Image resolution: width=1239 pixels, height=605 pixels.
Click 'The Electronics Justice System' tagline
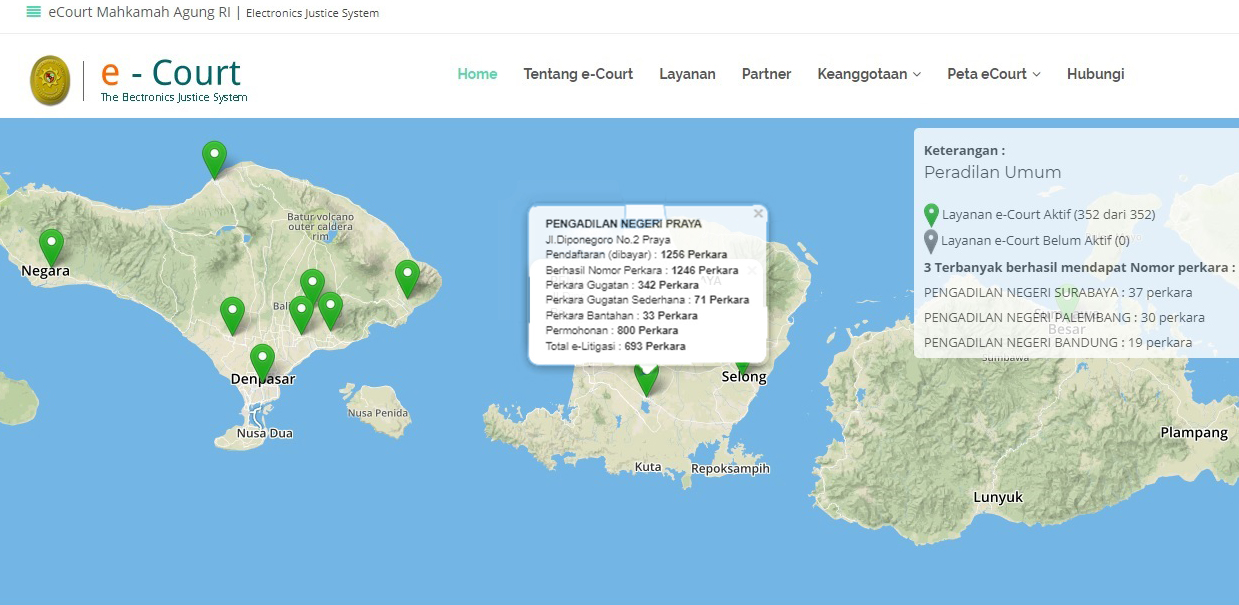(x=174, y=98)
